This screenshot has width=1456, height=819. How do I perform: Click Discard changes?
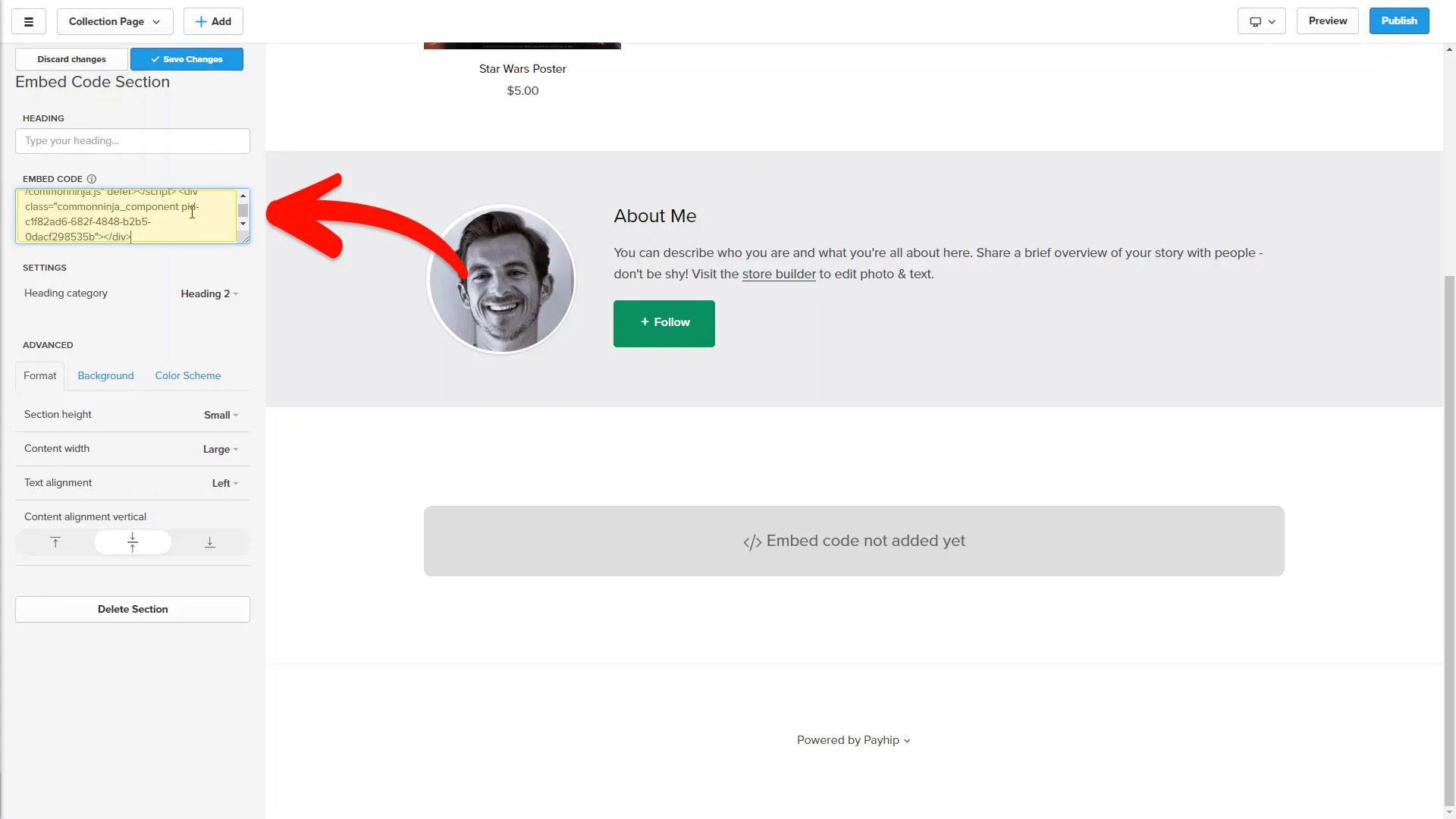click(x=71, y=59)
